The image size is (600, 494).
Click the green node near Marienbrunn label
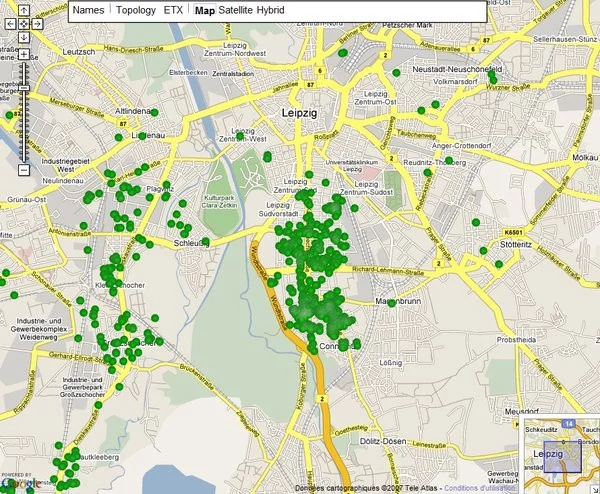click(391, 303)
